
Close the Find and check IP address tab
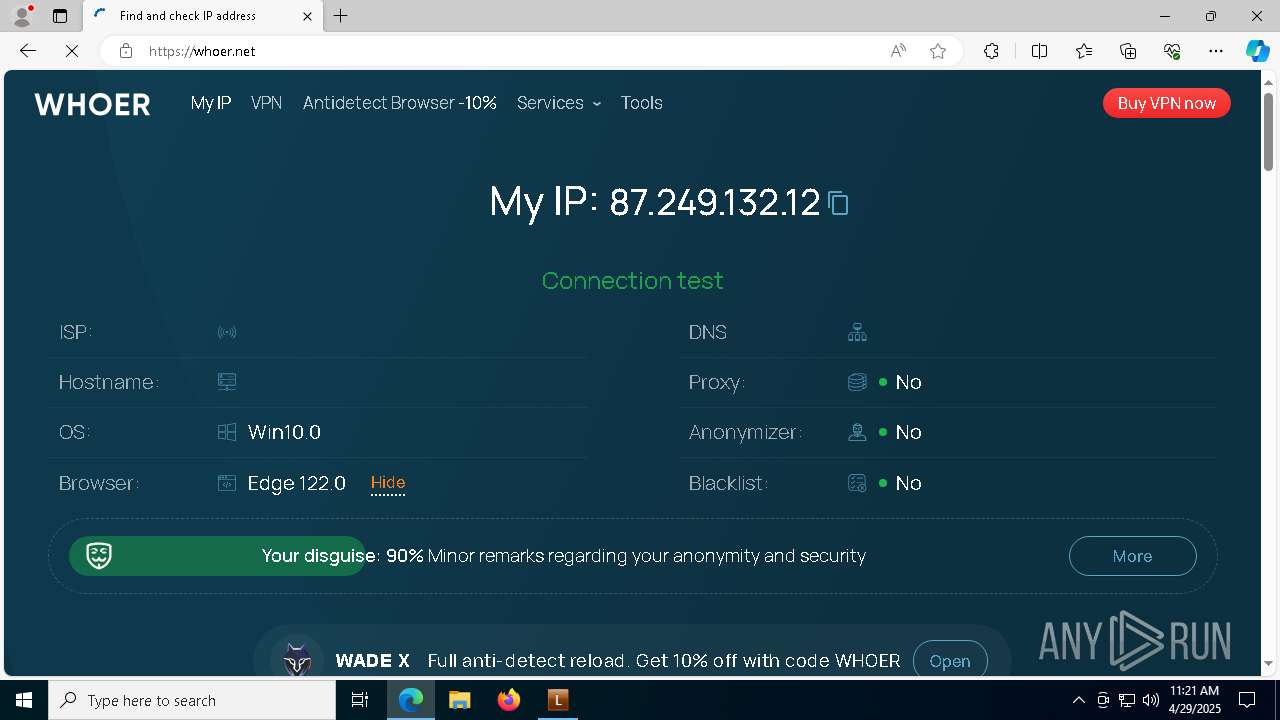pyautogui.click(x=308, y=16)
